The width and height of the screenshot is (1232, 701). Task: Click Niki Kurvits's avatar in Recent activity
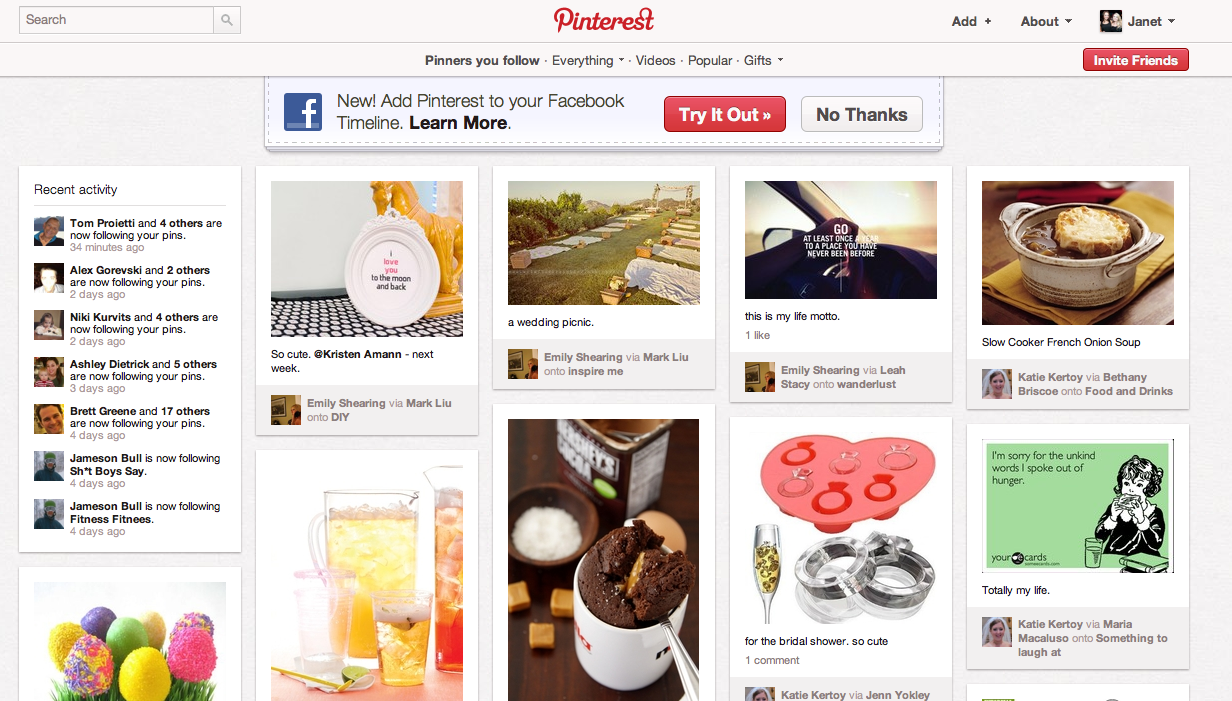[49, 325]
